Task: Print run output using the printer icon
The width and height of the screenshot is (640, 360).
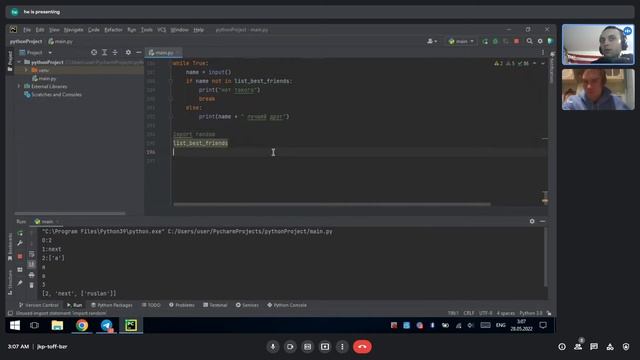Action: click(x=31, y=275)
